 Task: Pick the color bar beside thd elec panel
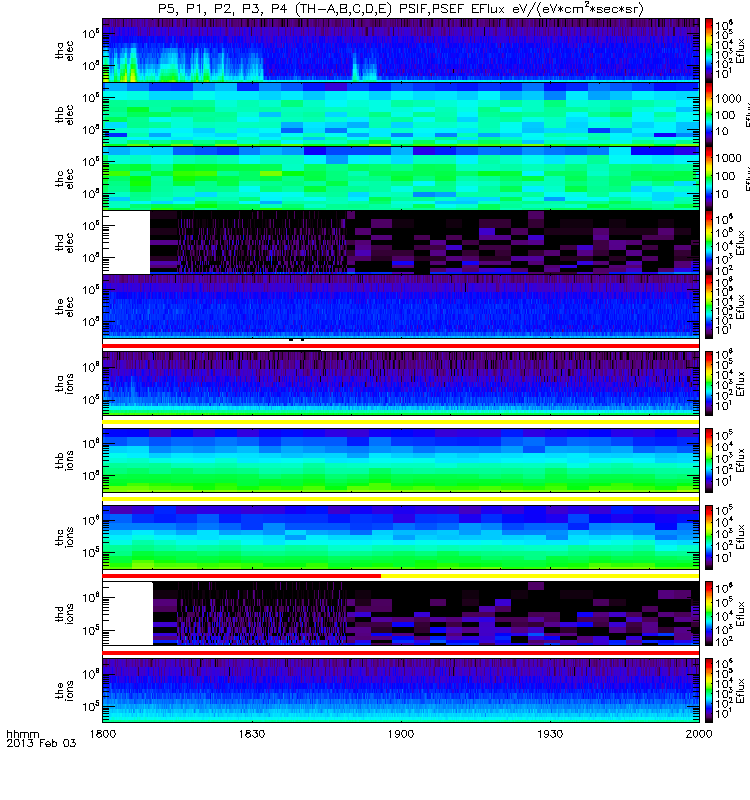tap(709, 242)
